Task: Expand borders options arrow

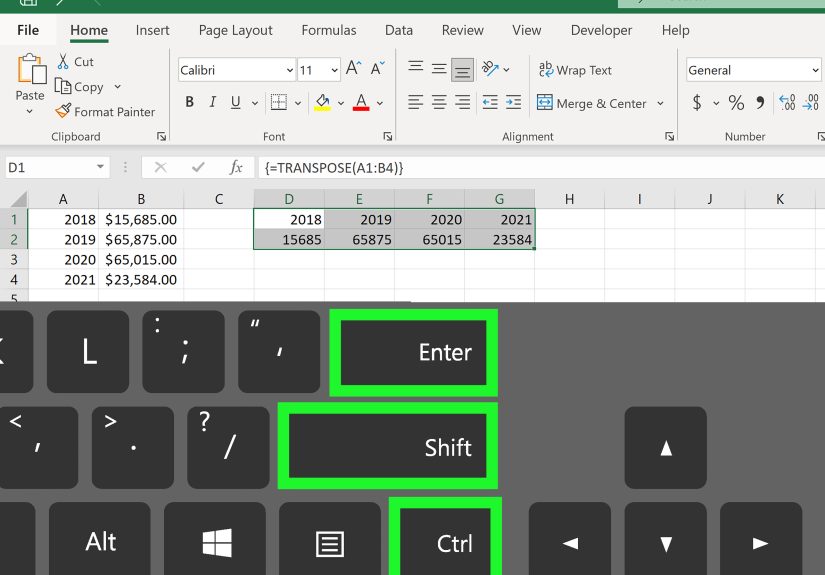Action: (x=298, y=103)
